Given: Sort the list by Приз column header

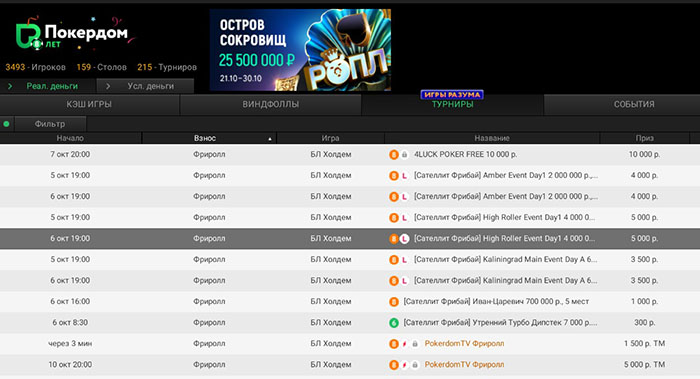Looking at the screenshot, I should pos(645,138).
